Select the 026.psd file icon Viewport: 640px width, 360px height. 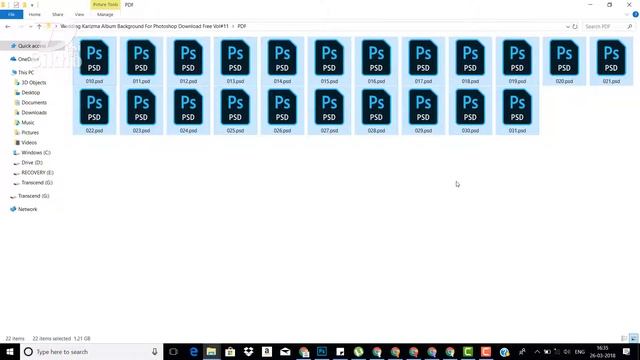[282, 107]
